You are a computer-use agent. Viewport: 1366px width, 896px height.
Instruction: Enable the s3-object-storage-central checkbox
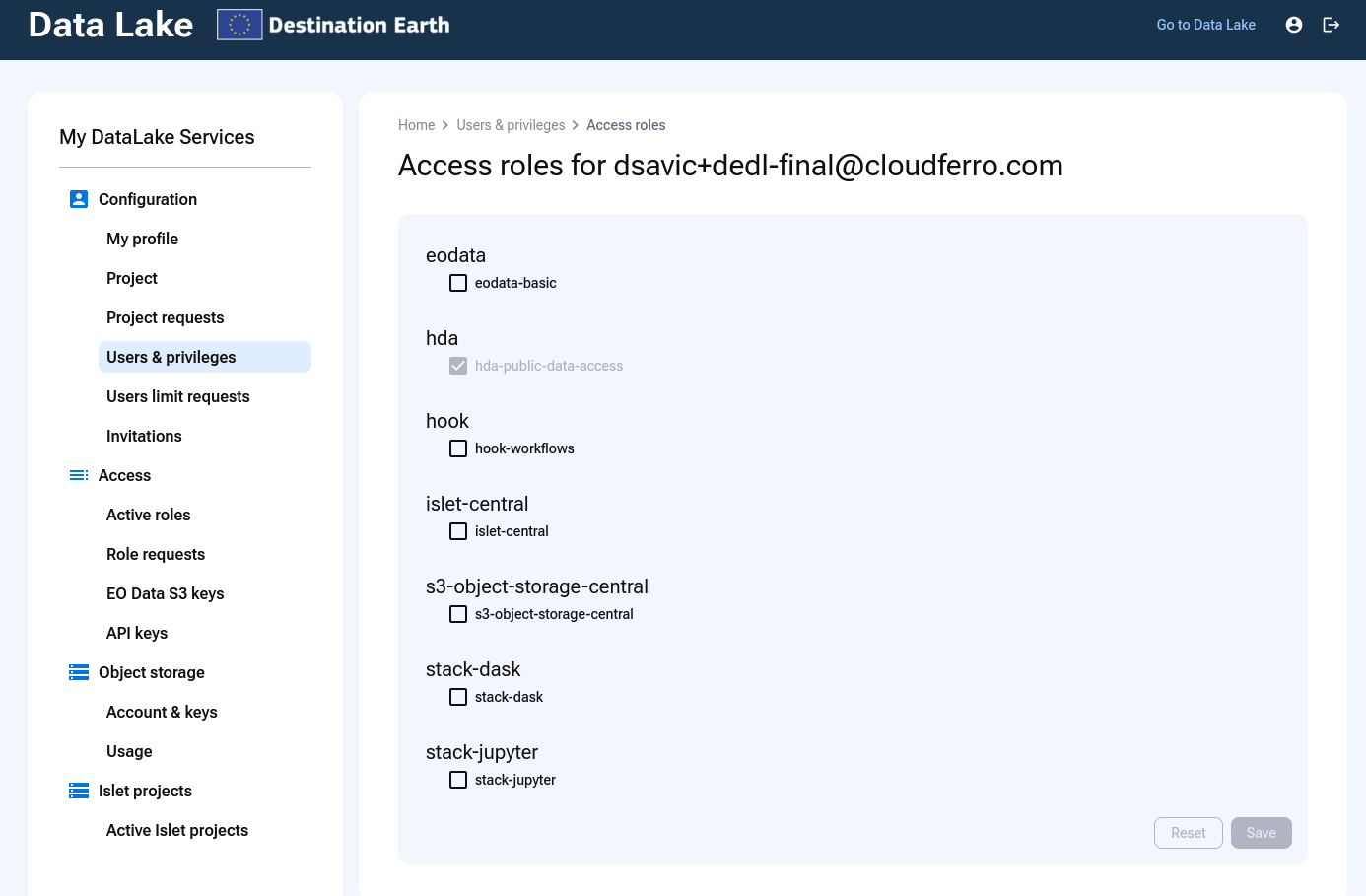click(458, 614)
